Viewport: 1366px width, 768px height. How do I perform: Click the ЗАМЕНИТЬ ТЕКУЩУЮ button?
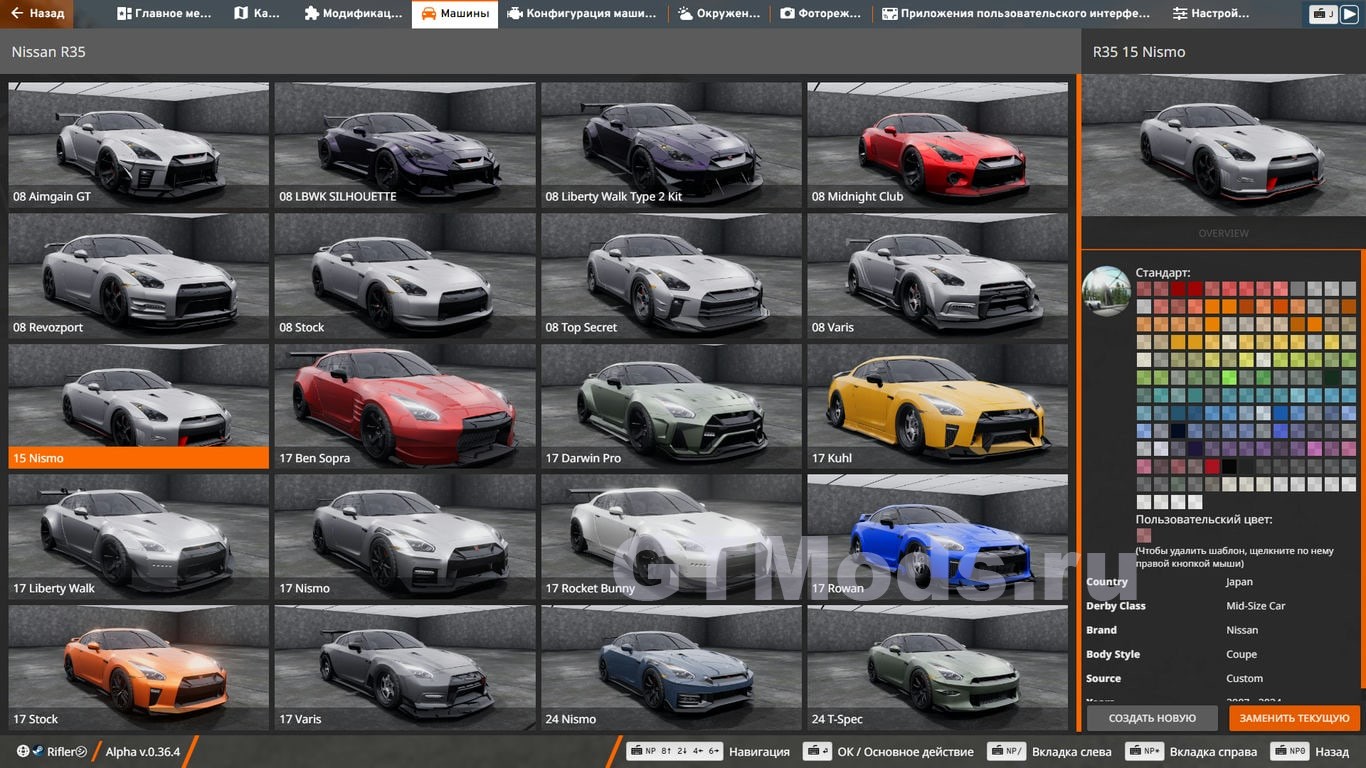tap(1295, 718)
